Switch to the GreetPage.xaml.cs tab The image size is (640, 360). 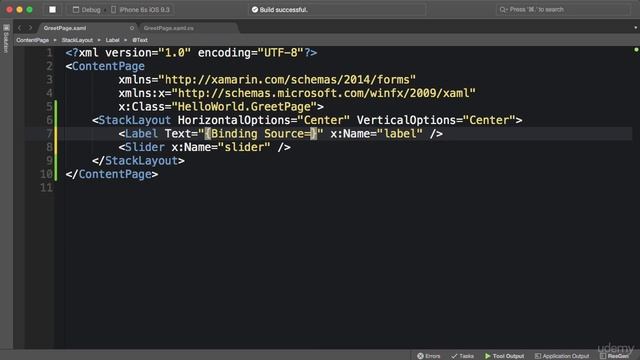[169, 28]
